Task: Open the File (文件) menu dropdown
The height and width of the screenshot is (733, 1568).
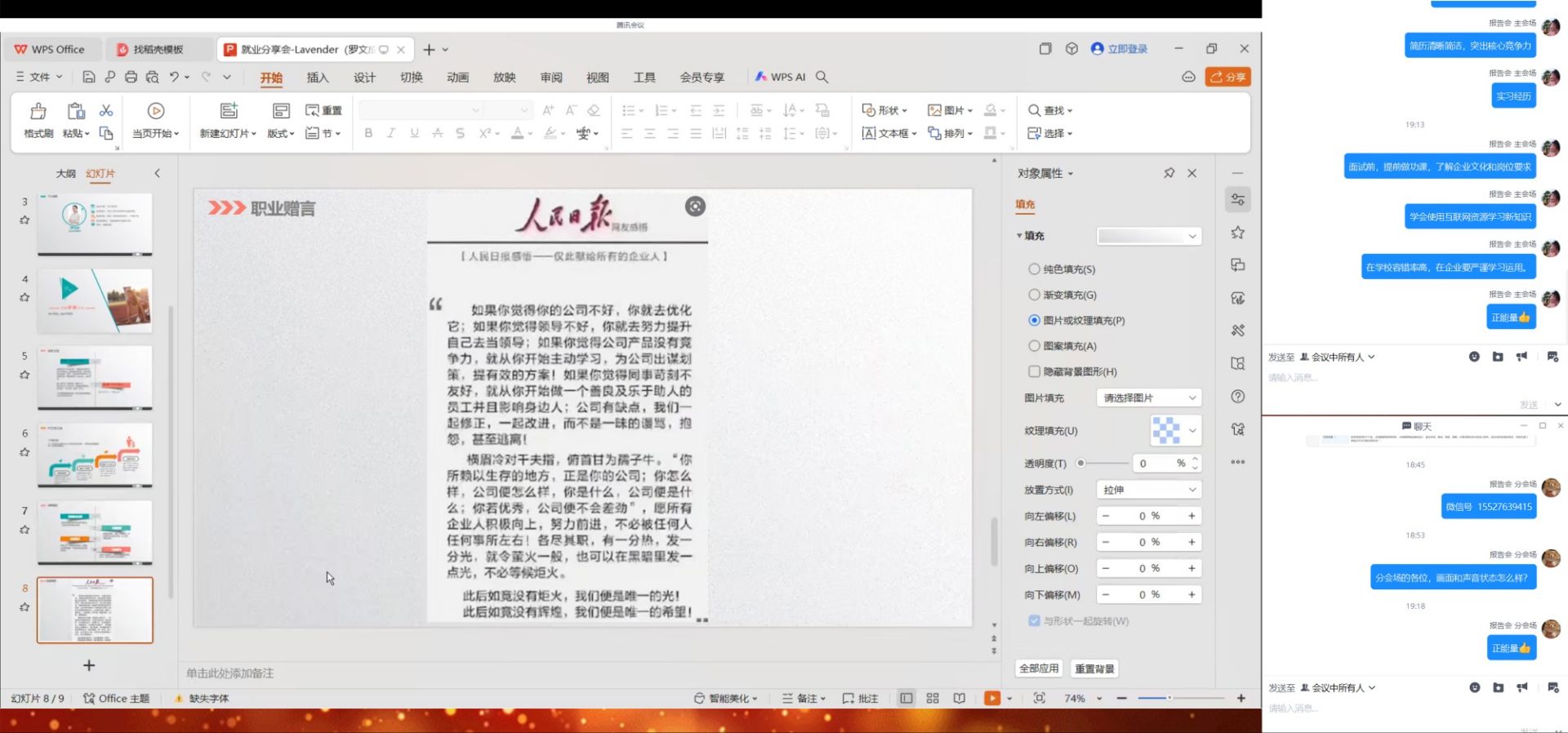Action: 39,77
